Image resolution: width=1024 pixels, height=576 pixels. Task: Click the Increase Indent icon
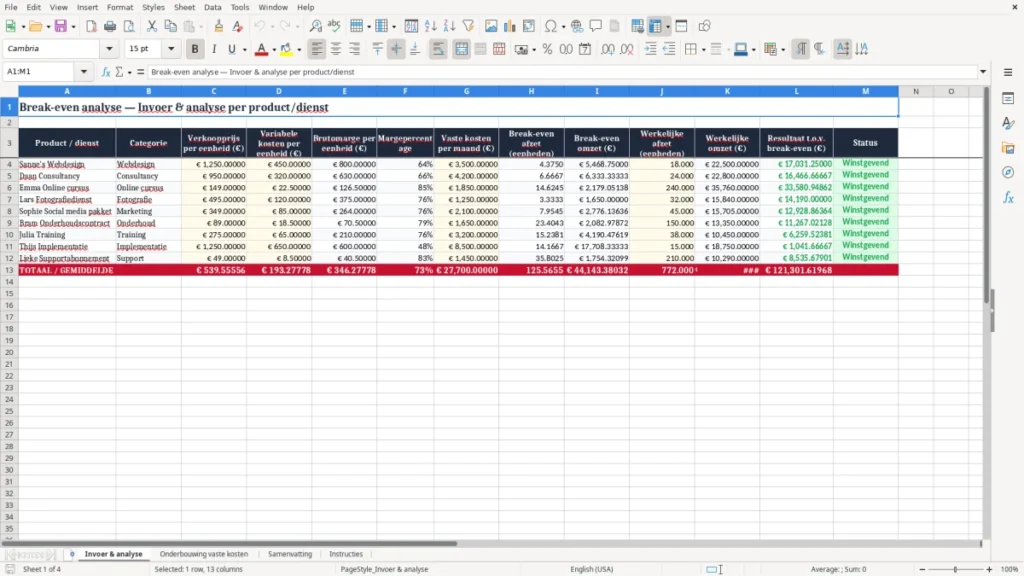click(650, 49)
